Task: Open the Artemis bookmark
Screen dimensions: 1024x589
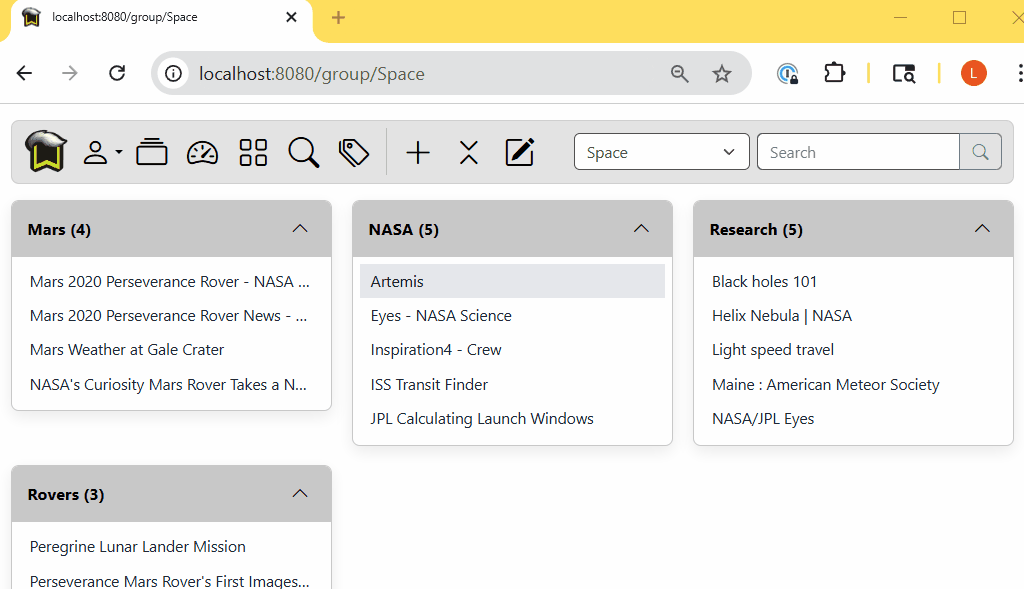Action: (x=513, y=281)
